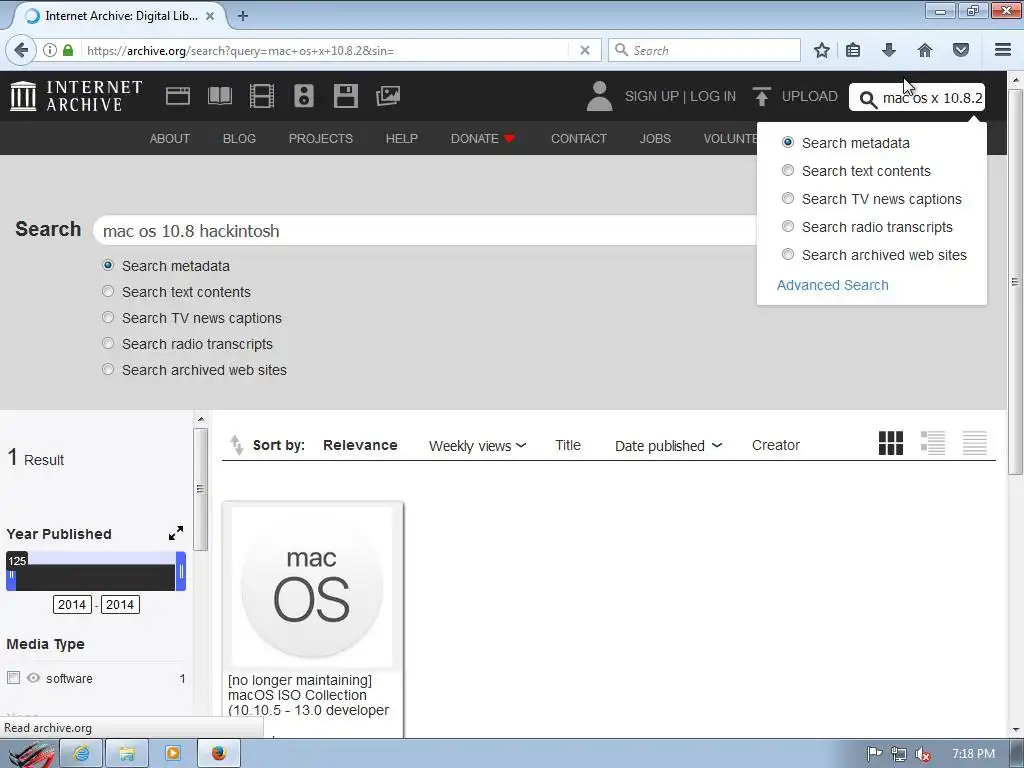The width and height of the screenshot is (1024, 768).
Task: Open the PROJECTS nav item
Action: click(321, 138)
